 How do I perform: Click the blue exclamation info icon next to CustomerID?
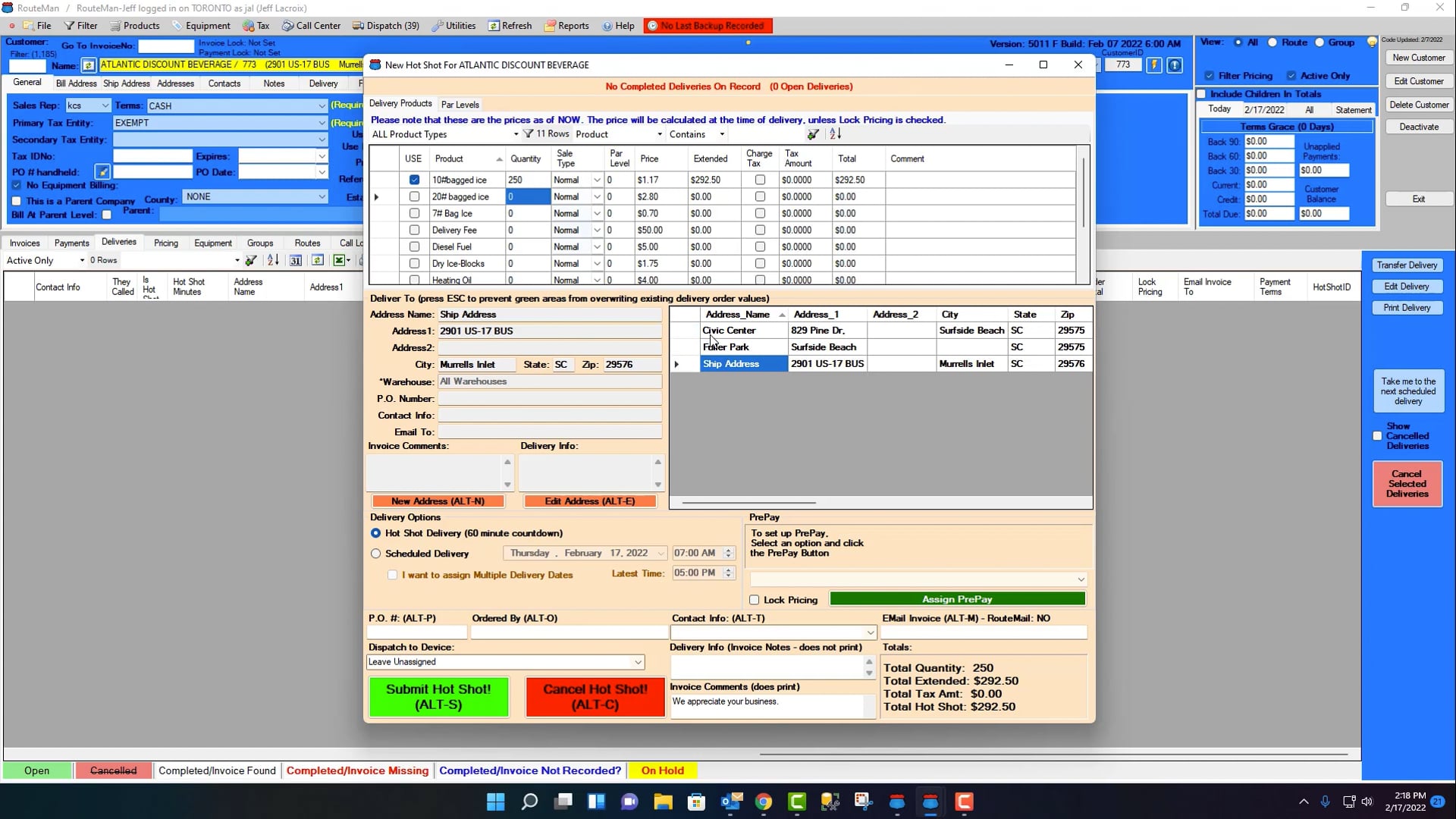(1175, 65)
